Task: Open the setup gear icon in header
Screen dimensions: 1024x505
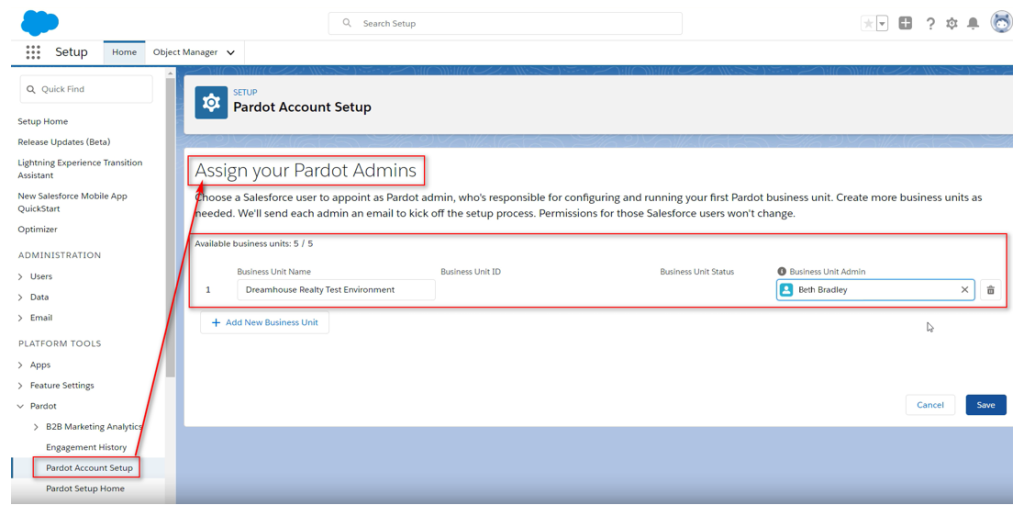Action: click(952, 24)
